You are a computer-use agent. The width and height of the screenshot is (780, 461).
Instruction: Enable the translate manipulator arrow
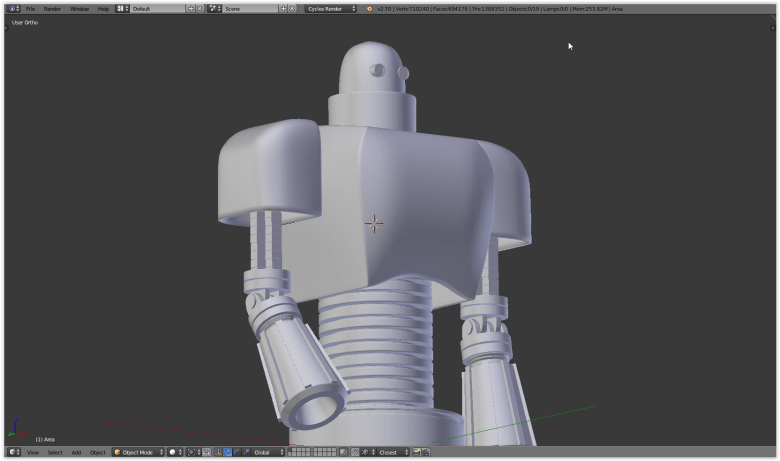coord(228,452)
